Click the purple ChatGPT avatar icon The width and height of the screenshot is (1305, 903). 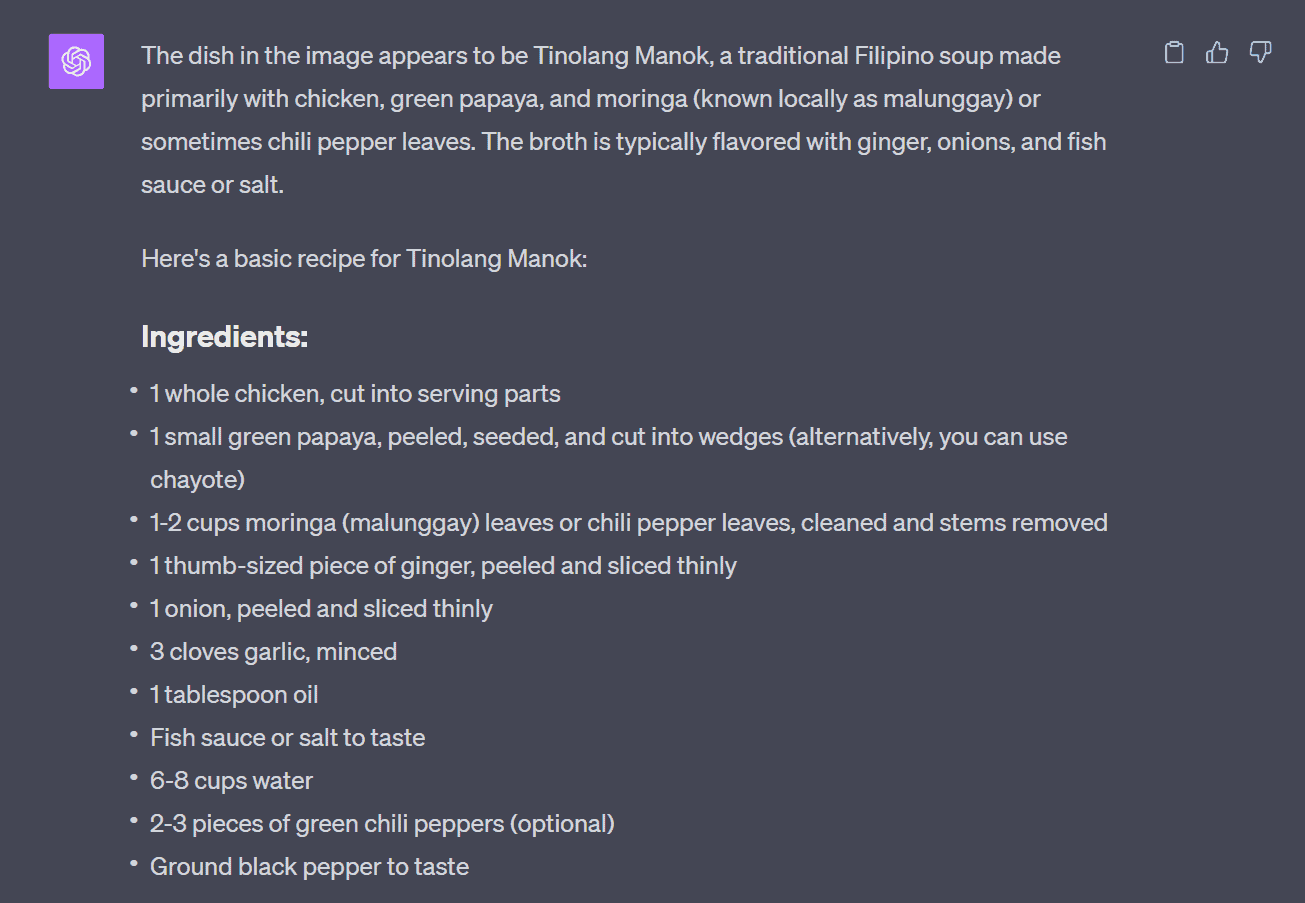tap(76, 61)
